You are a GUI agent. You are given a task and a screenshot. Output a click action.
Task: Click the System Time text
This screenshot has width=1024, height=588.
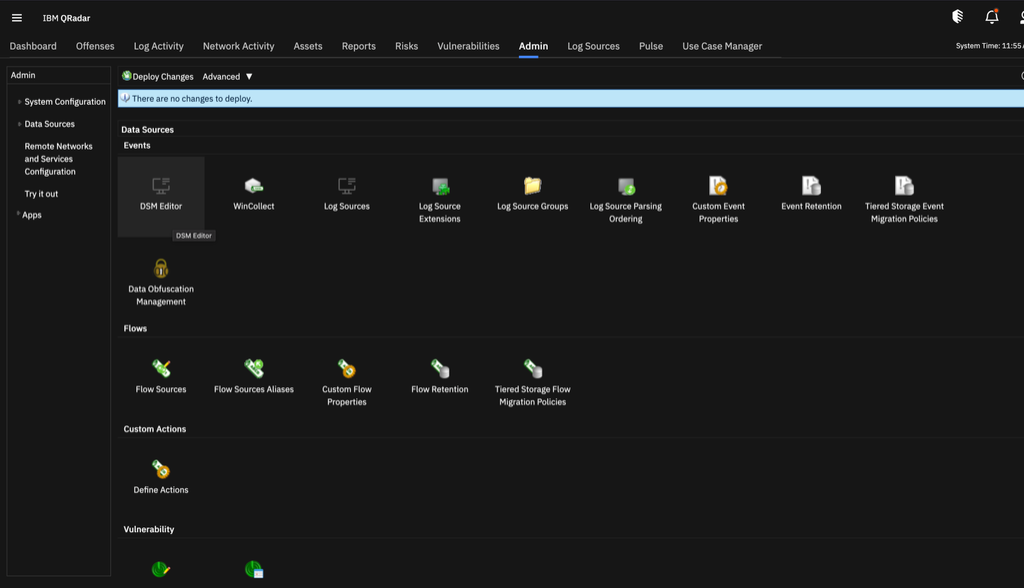coord(989,46)
